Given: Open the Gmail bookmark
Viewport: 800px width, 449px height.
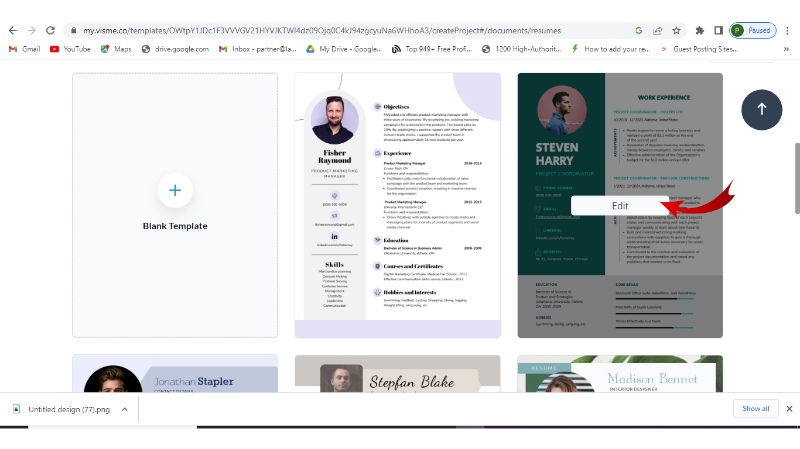Looking at the screenshot, I should tap(24, 48).
